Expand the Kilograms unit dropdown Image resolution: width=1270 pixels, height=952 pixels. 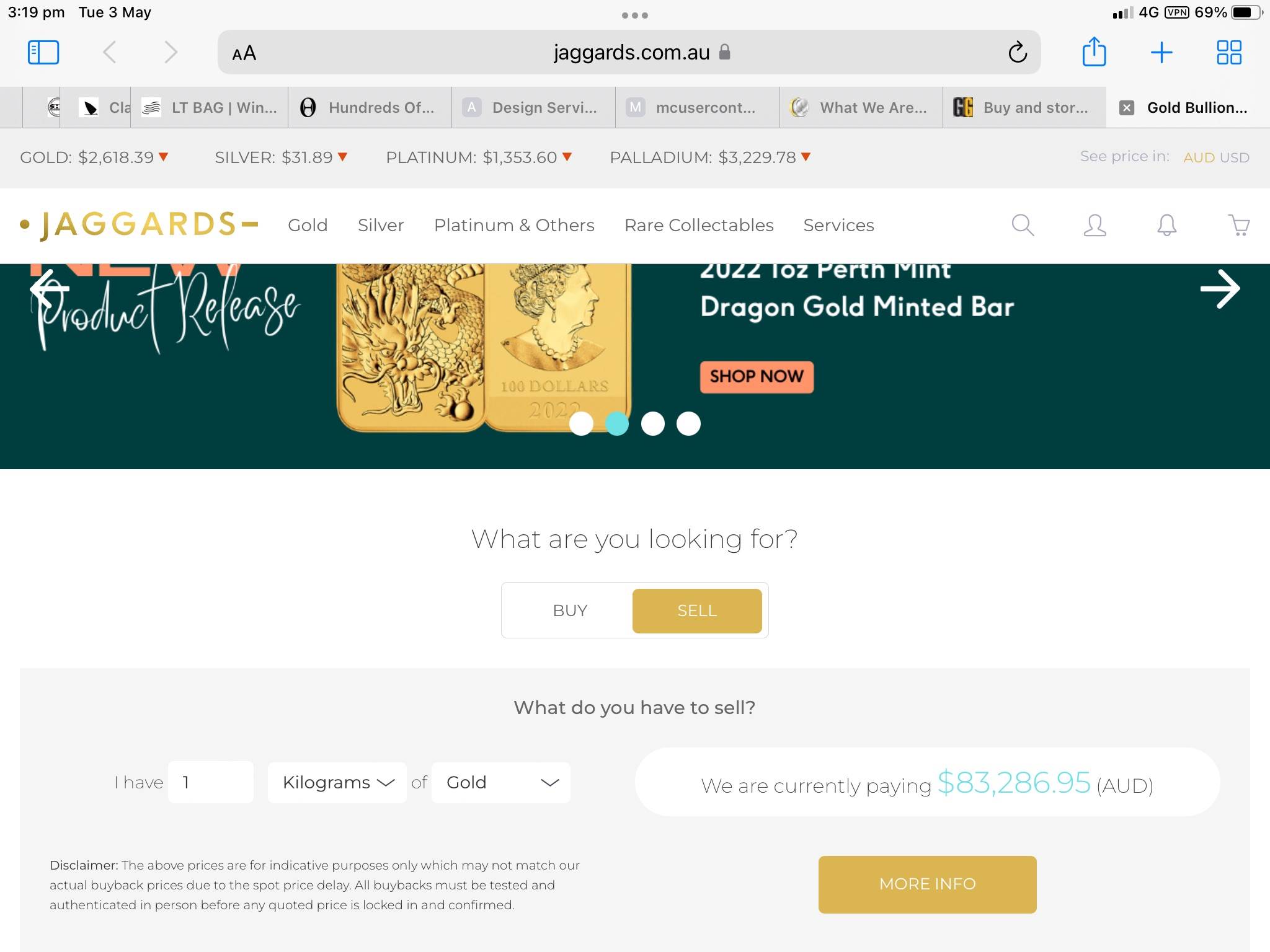pos(337,783)
